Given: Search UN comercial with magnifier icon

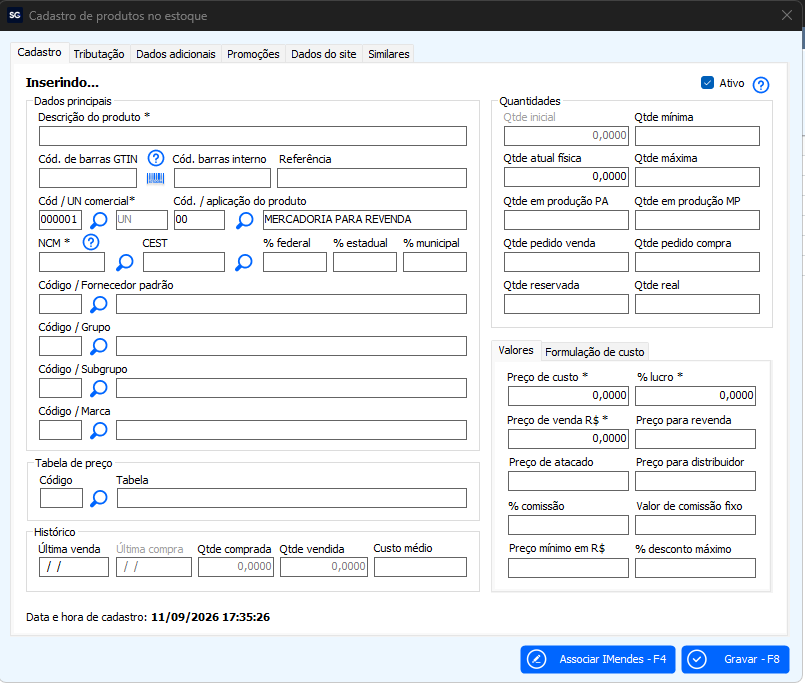Looking at the screenshot, I should [99, 220].
